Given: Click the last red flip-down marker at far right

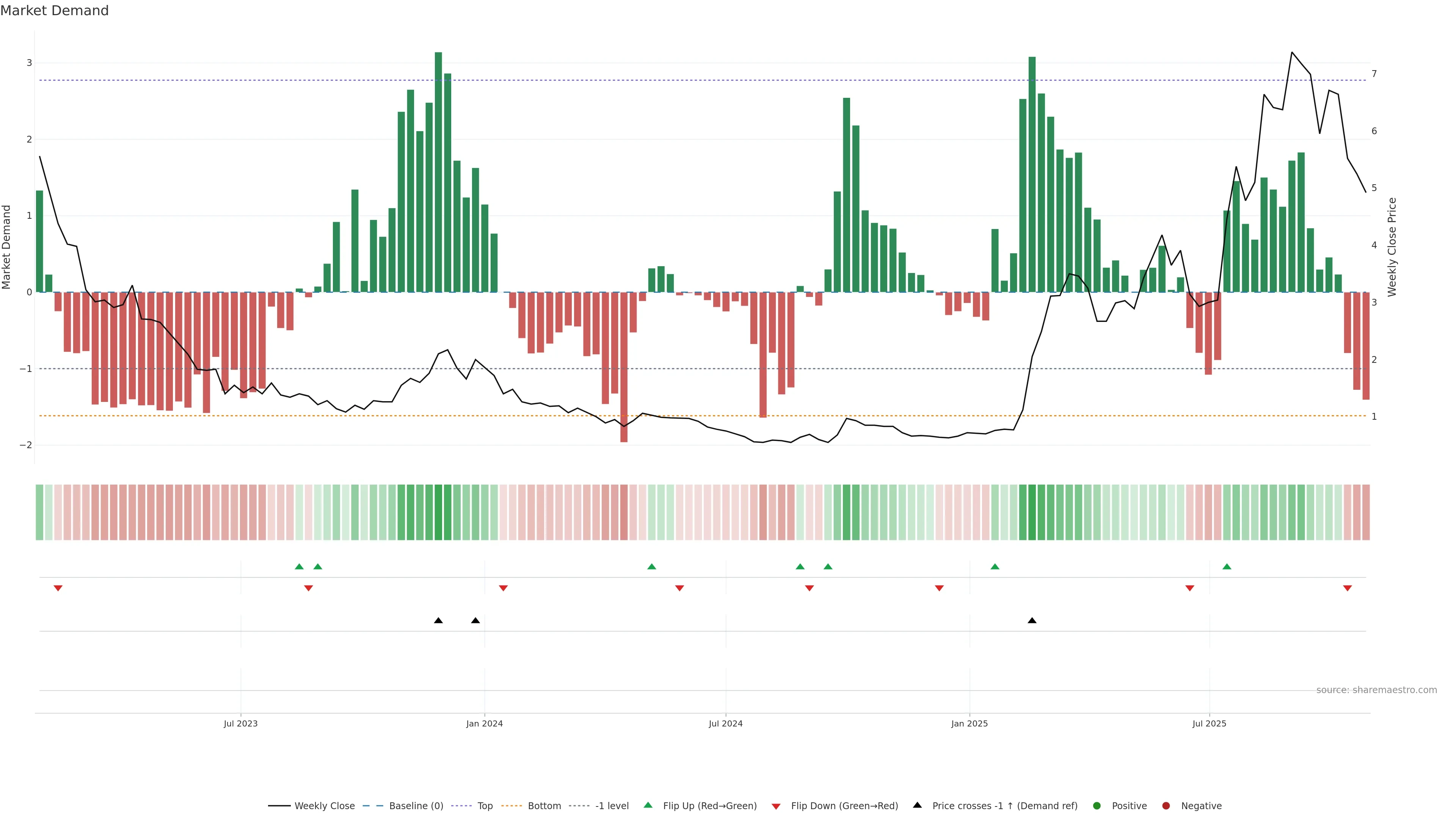Looking at the screenshot, I should [1348, 588].
